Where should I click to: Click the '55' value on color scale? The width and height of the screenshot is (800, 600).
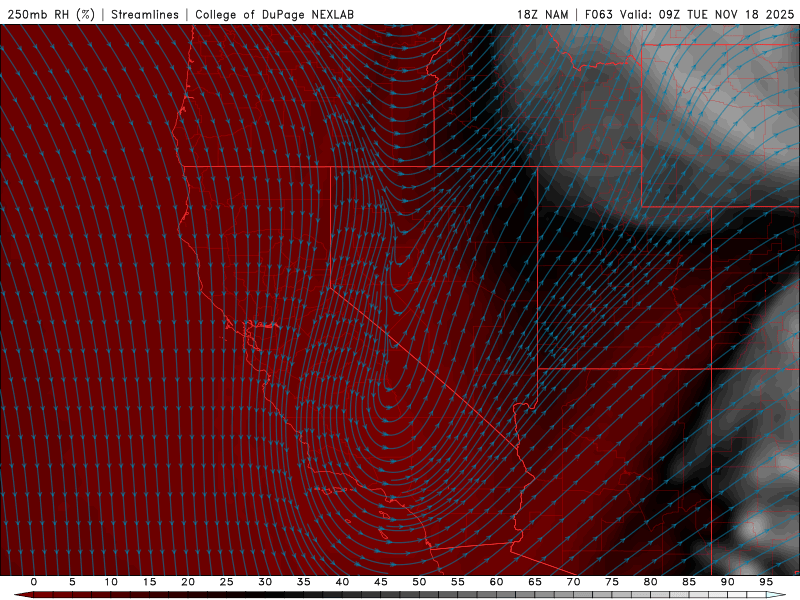(x=458, y=582)
